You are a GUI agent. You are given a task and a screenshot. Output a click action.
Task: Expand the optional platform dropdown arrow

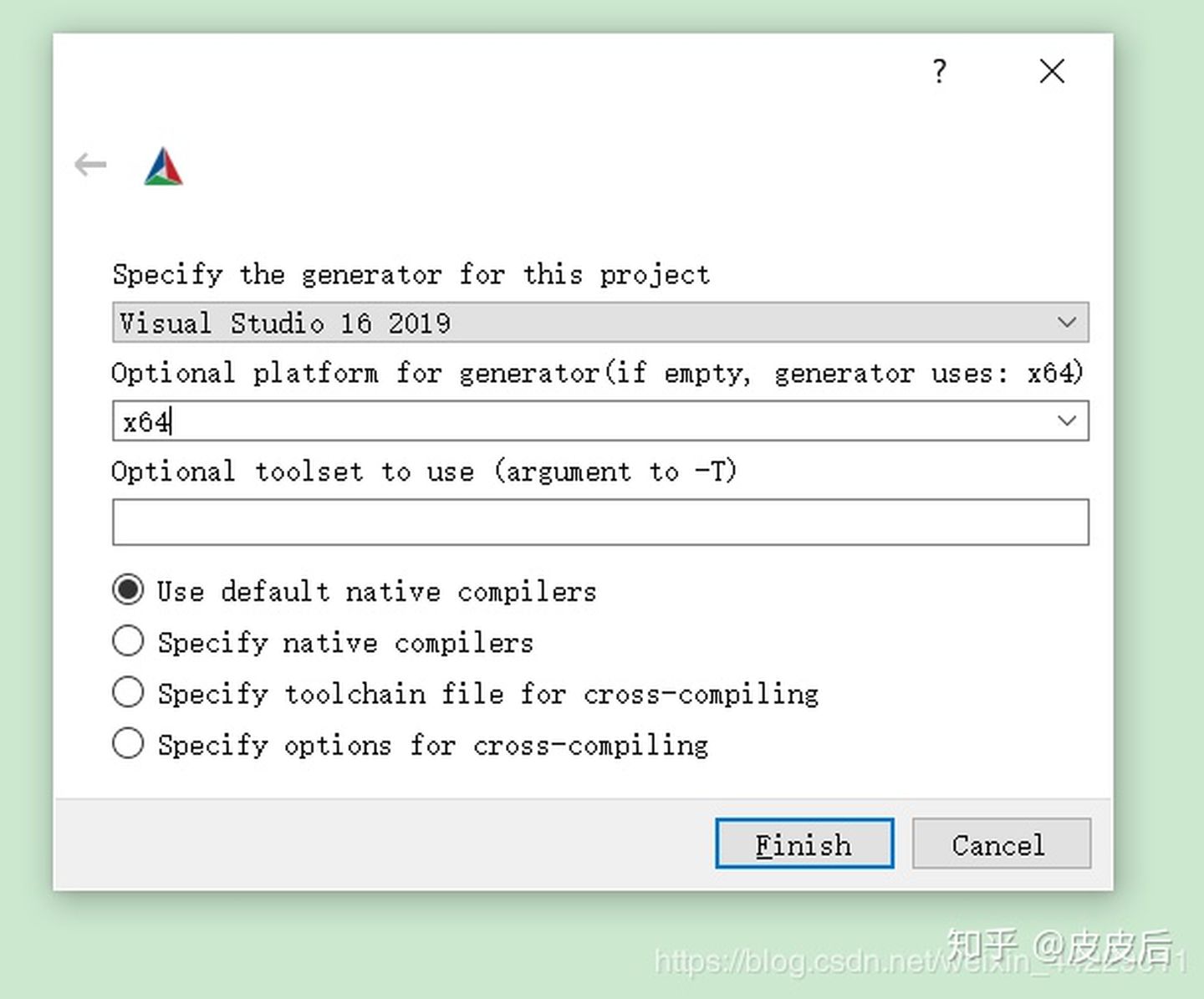tap(1066, 420)
